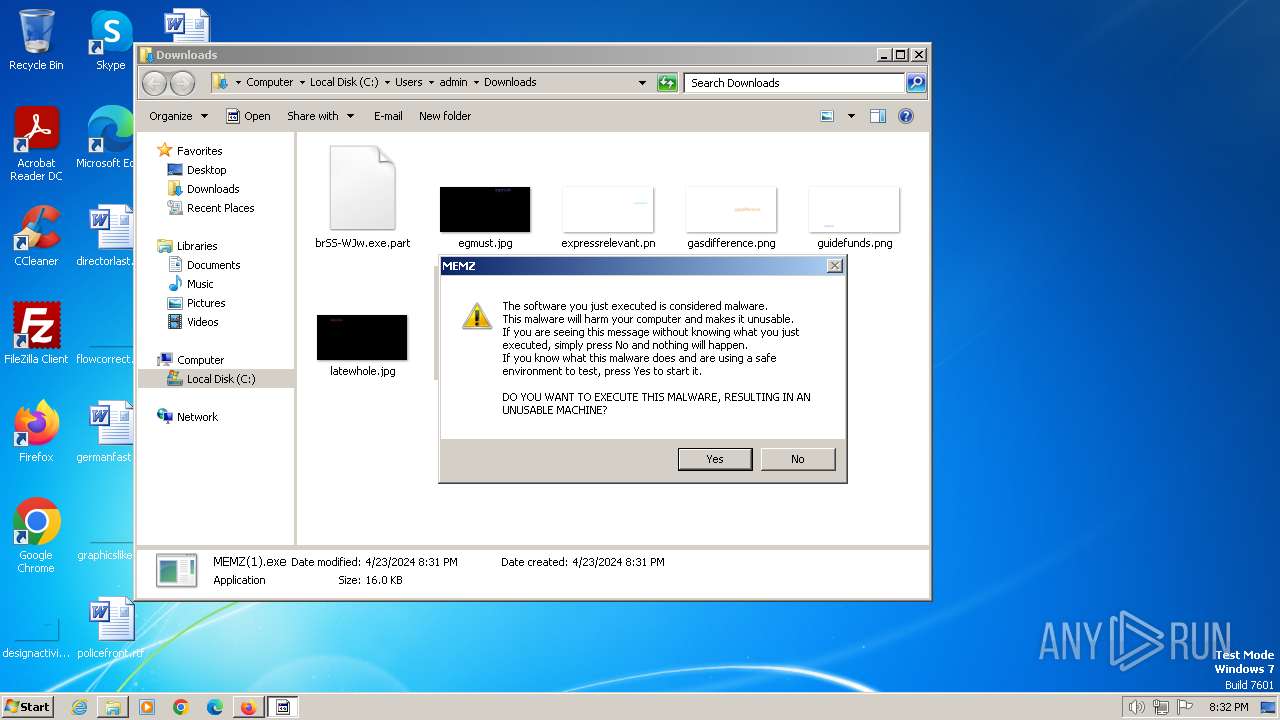Open Videos library
Screen dimensions: 1280x720
pos(202,322)
